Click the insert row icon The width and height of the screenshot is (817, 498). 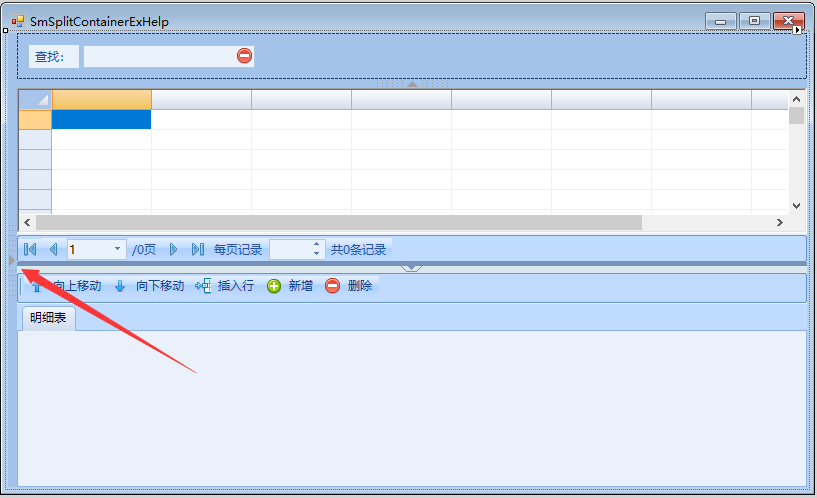coord(203,285)
